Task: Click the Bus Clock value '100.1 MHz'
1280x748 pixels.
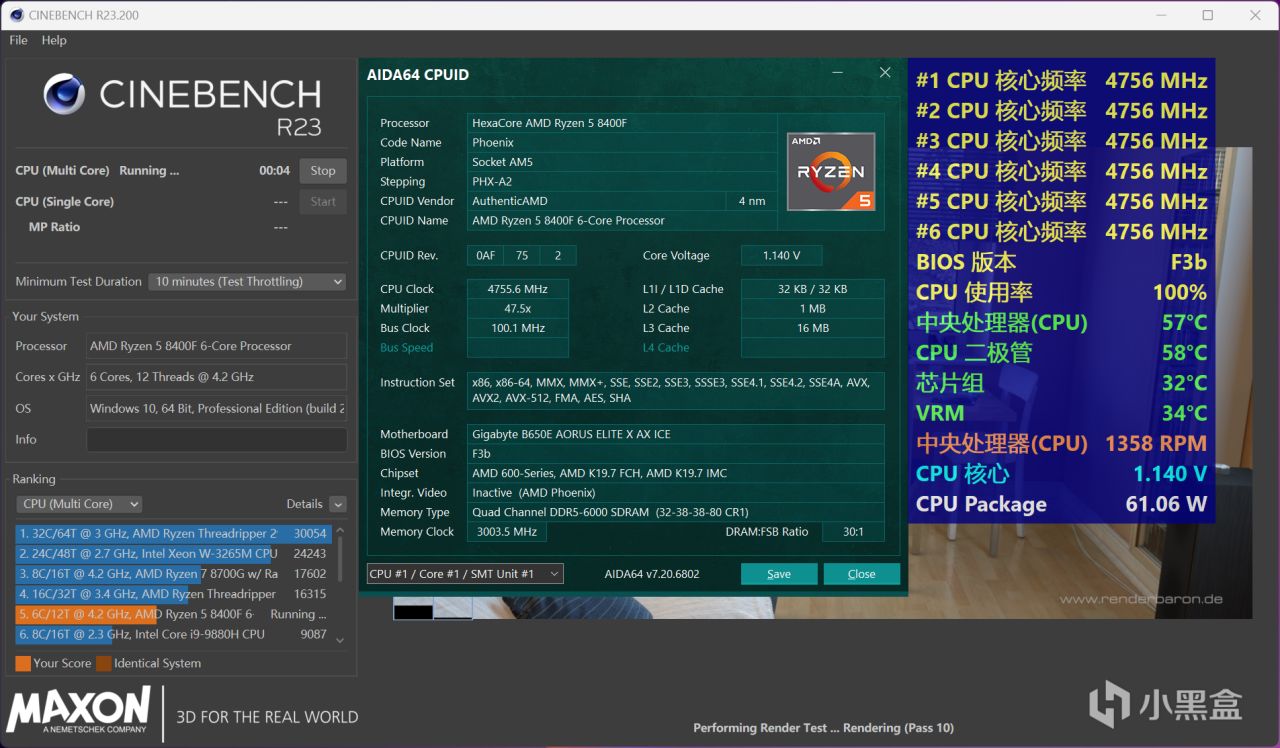Action: point(517,328)
